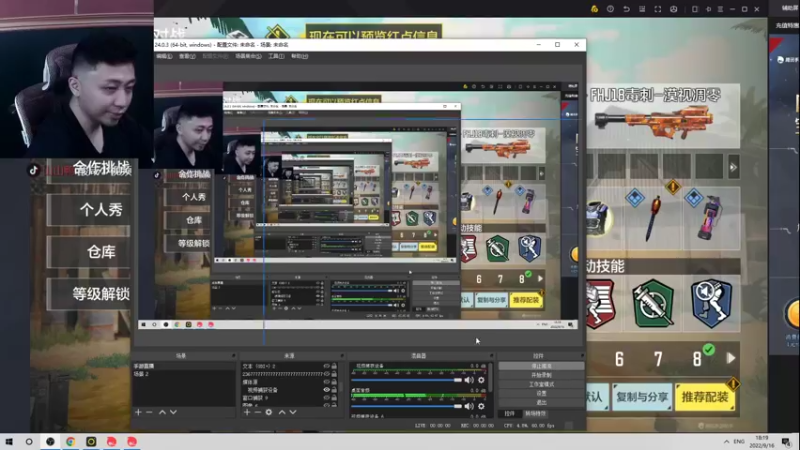Open the Tools menu 工具(T) in OBS
800x450 pixels.
[x=276, y=56]
